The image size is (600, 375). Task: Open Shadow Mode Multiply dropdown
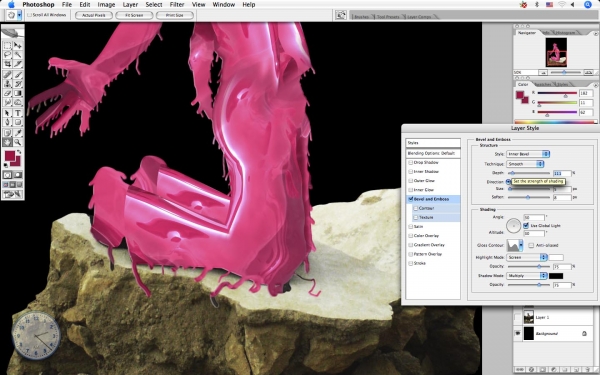[527, 276]
